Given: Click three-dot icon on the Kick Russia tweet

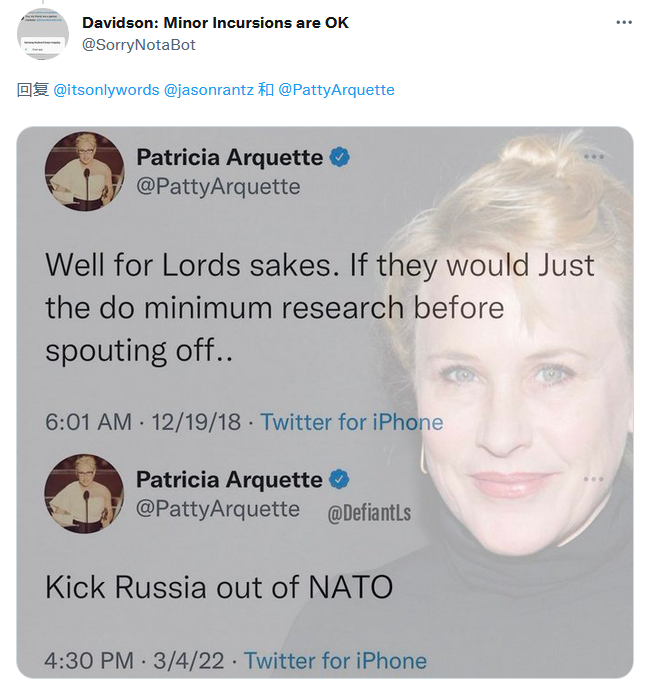Looking at the screenshot, I should (x=594, y=480).
